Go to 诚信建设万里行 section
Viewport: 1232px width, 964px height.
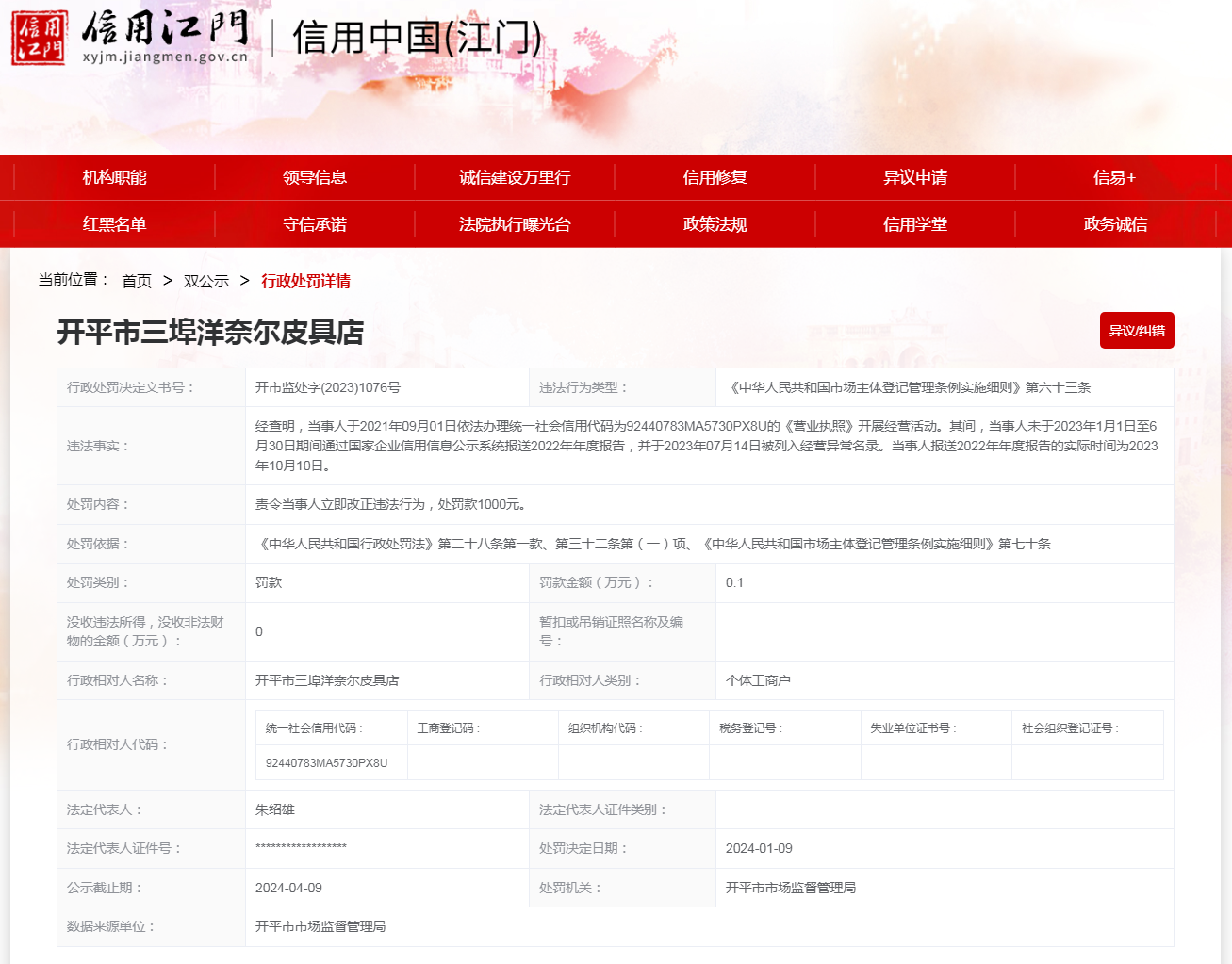point(515,177)
